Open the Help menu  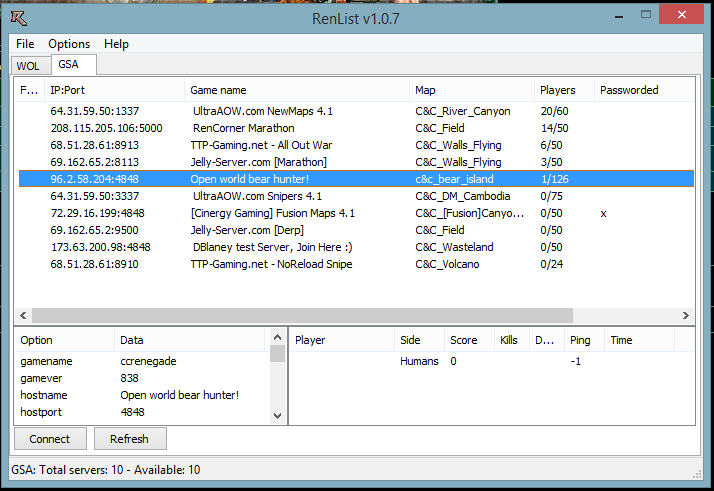coord(117,44)
